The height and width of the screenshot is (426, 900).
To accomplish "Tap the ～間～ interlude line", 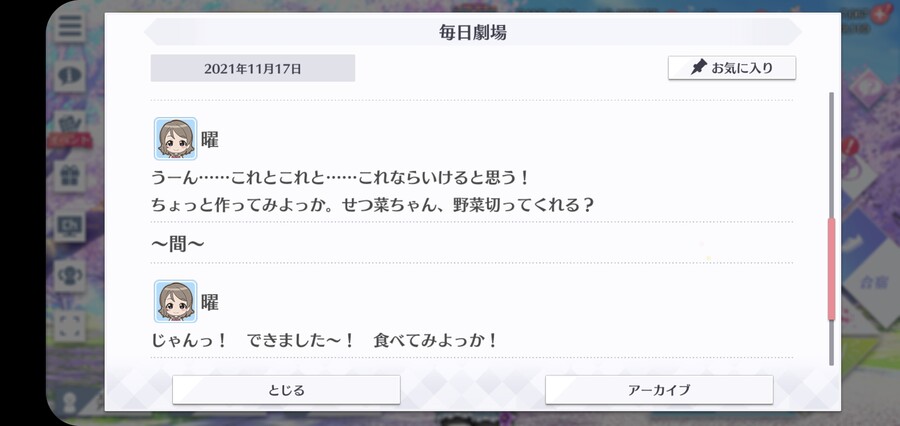I will coord(178,245).
